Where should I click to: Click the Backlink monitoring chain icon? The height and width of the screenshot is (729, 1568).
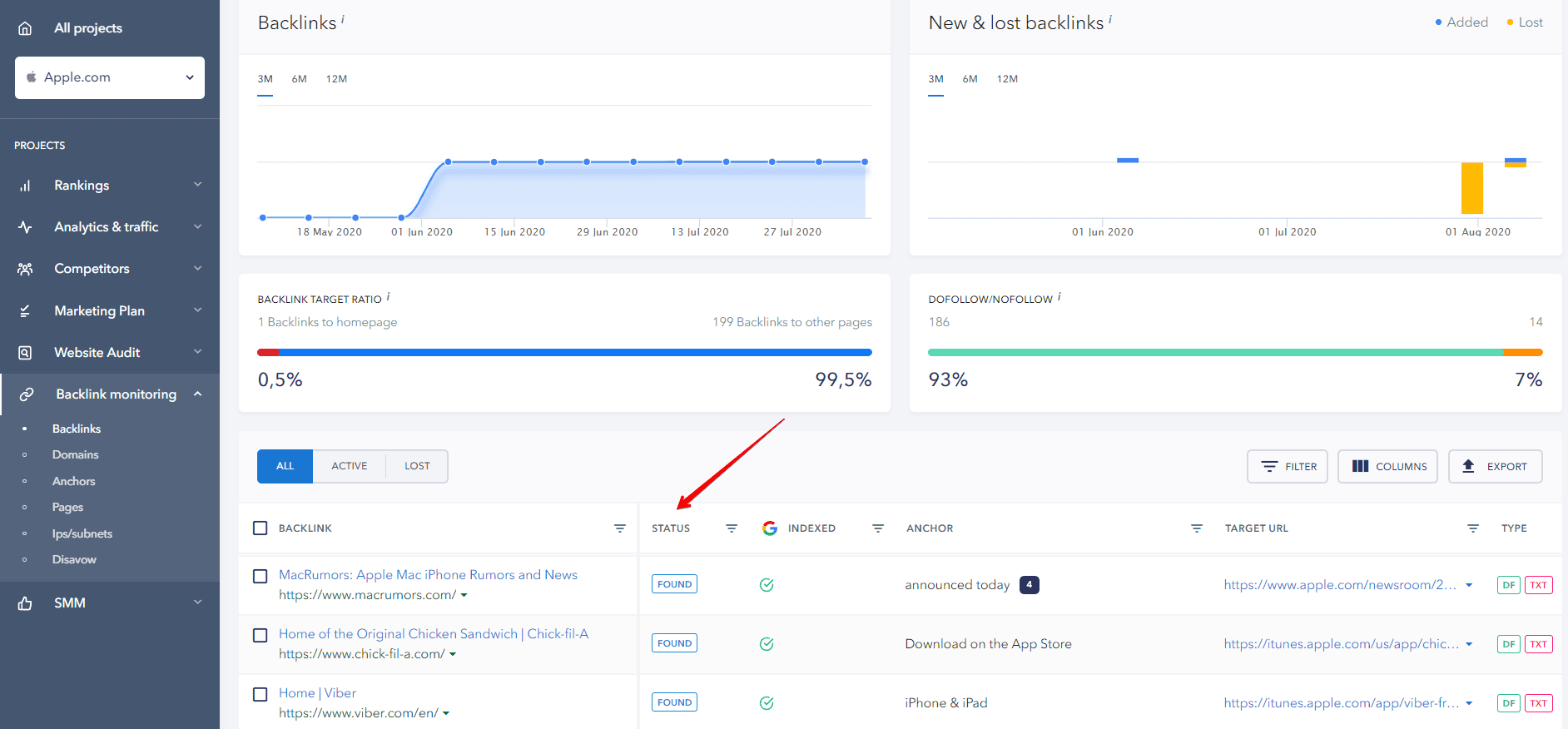click(27, 394)
